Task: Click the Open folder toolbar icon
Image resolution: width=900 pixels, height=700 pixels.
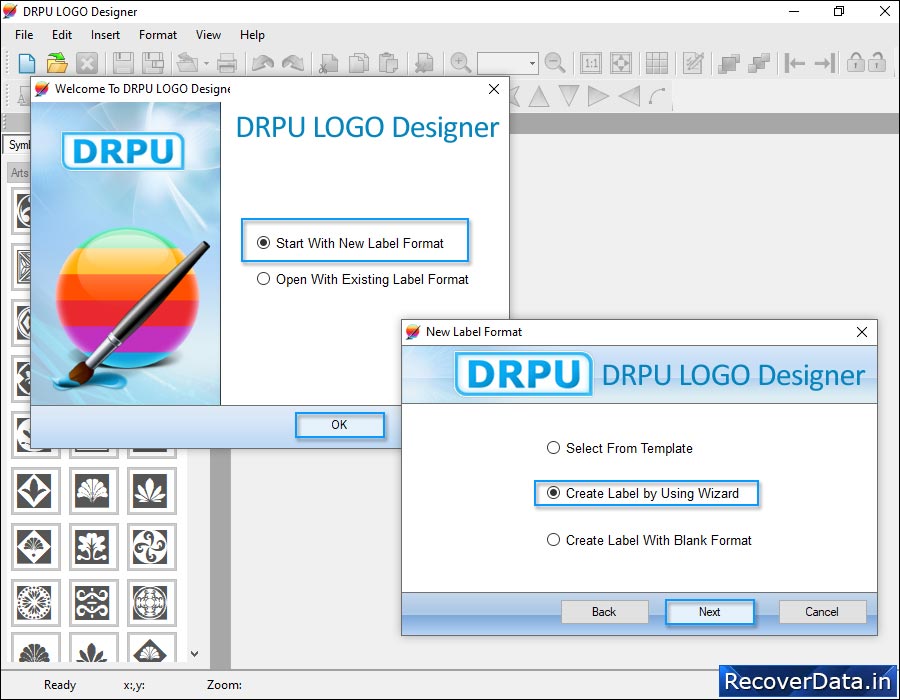Action: (x=57, y=63)
